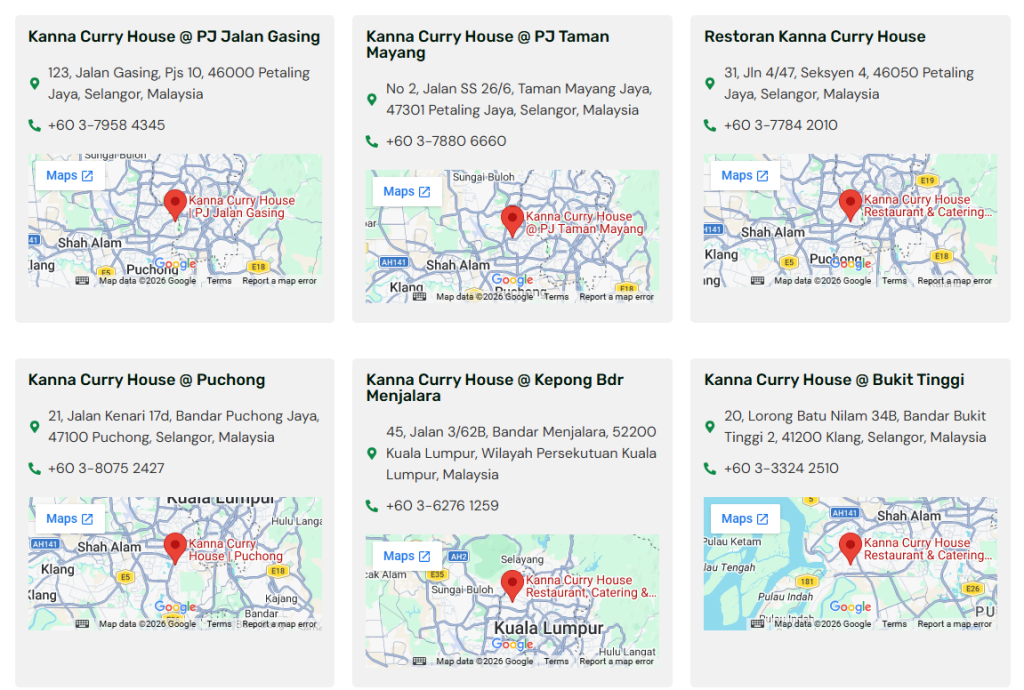Image resolution: width=1024 pixels, height=690 pixels.
Task: Call +60 3-7880 6660 phone number
Action: [446, 141]
